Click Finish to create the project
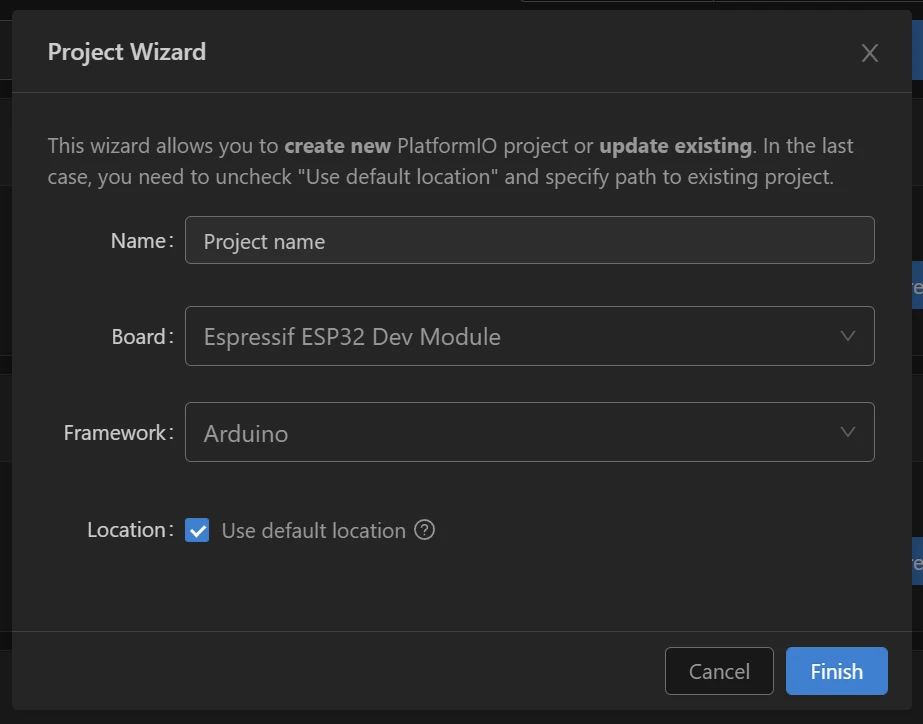The image size is (923, 724). [x=836, y=671]
